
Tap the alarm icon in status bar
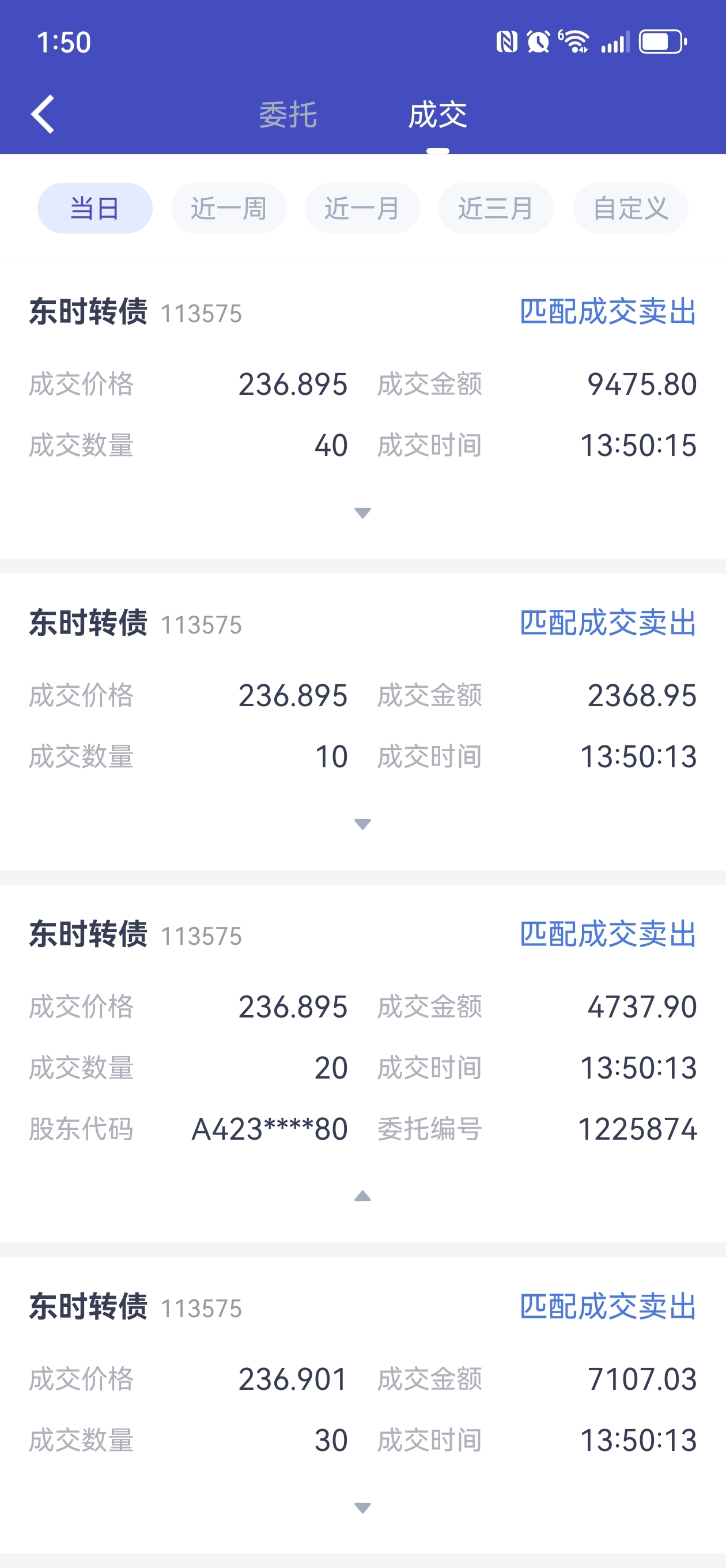tap(538, 42)
